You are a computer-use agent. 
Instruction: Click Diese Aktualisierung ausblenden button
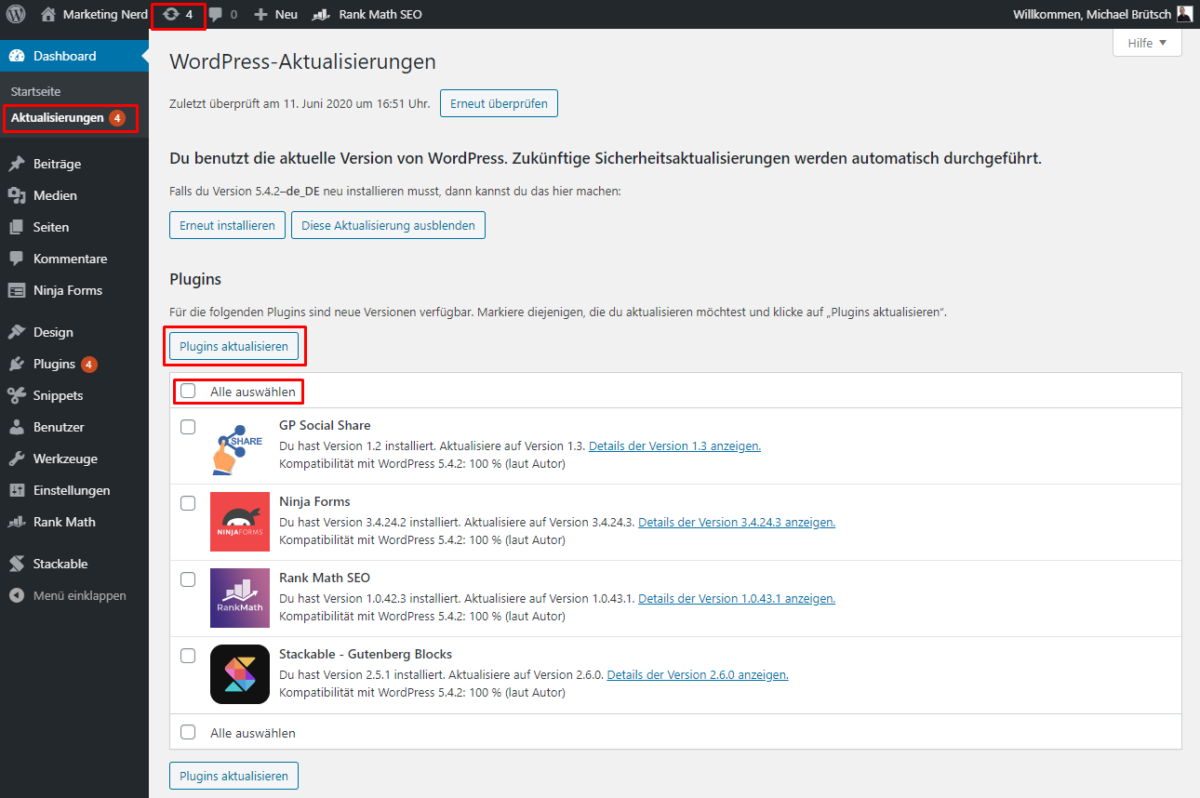coord(388,225)
